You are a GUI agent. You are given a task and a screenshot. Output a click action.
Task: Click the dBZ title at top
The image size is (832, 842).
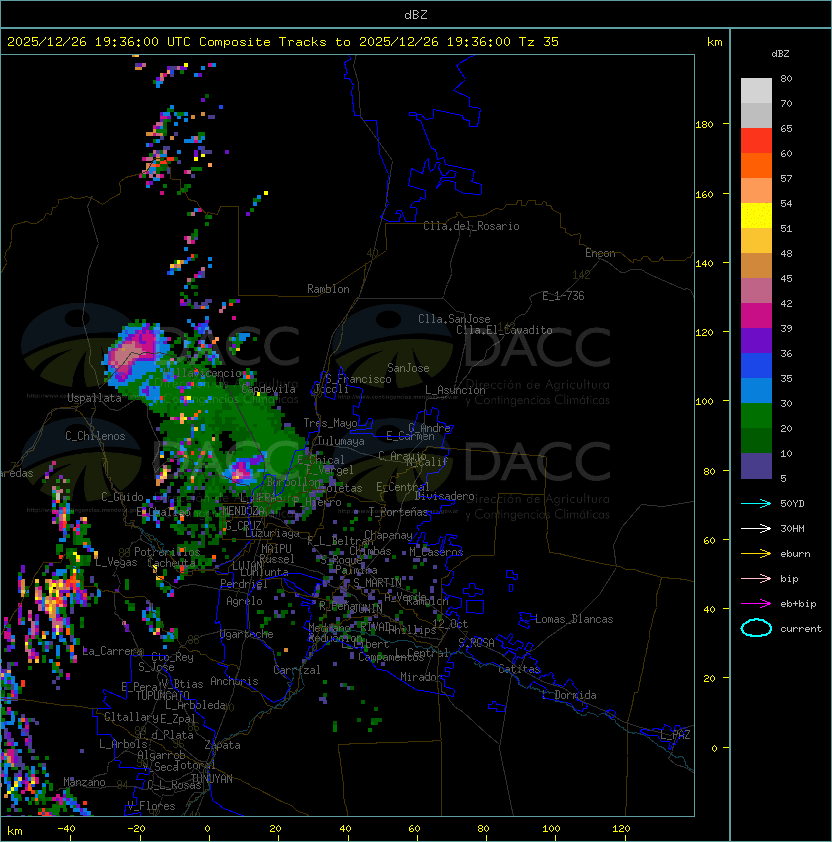[416, 14]
